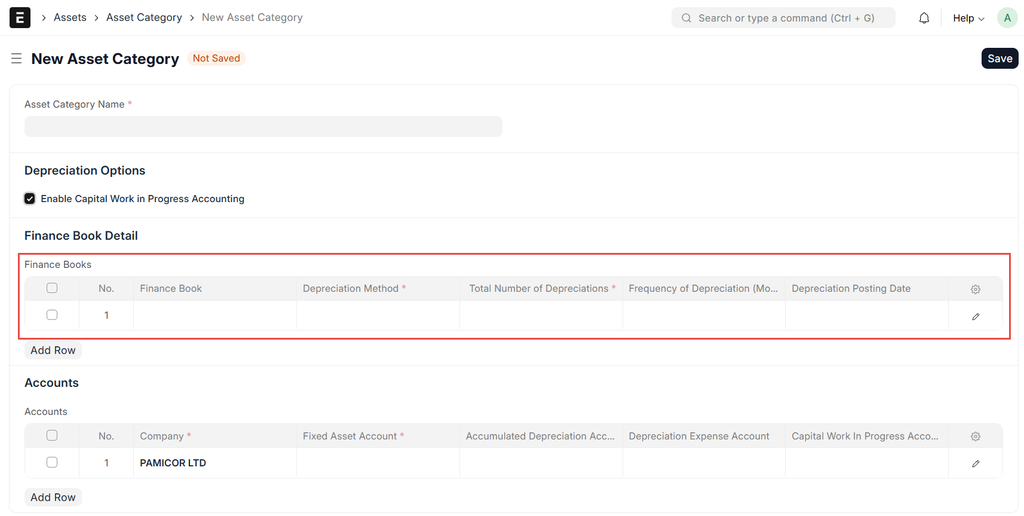1024x516 pixels.
Task: Go to Assets breadcrumb
Action: click(70, 18)
